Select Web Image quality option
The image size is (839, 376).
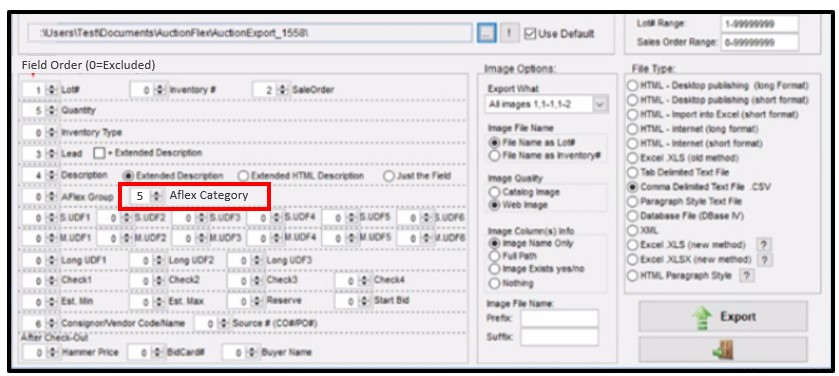494,205
